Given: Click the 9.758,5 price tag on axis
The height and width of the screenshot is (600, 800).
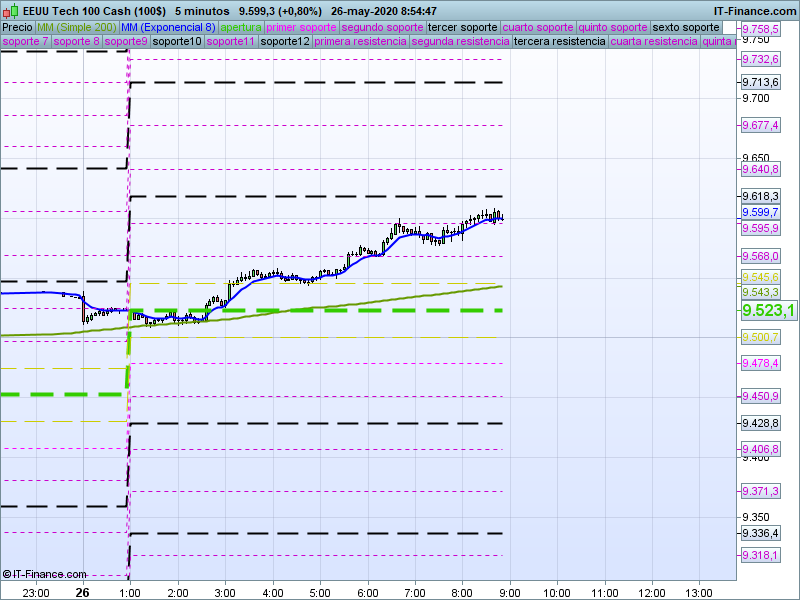Looking at the screenshot, I should point(760,30).
